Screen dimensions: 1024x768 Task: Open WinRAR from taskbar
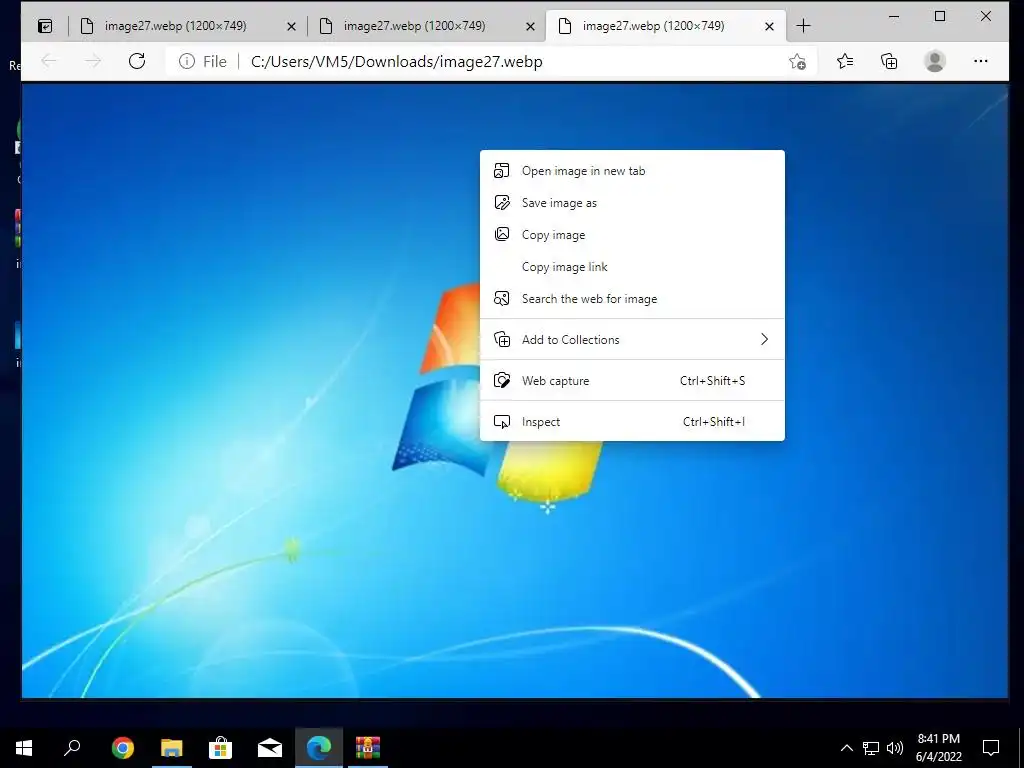click(x=368, y=748)
